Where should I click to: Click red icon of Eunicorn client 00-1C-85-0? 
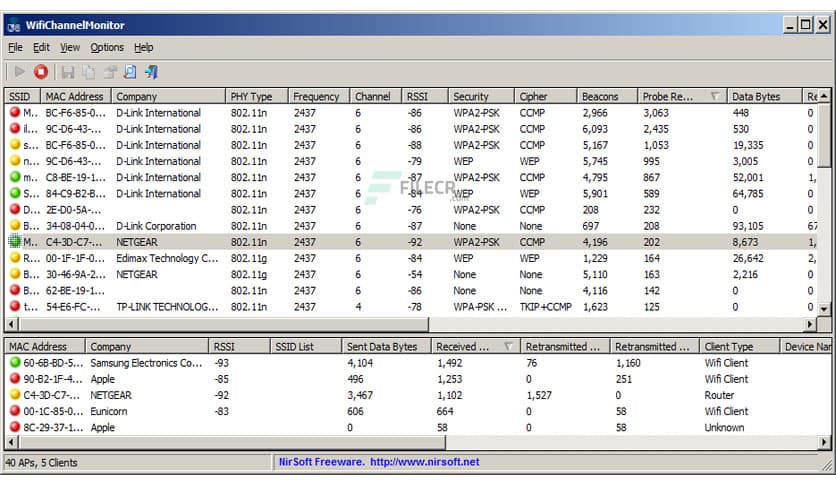point(15,410)
